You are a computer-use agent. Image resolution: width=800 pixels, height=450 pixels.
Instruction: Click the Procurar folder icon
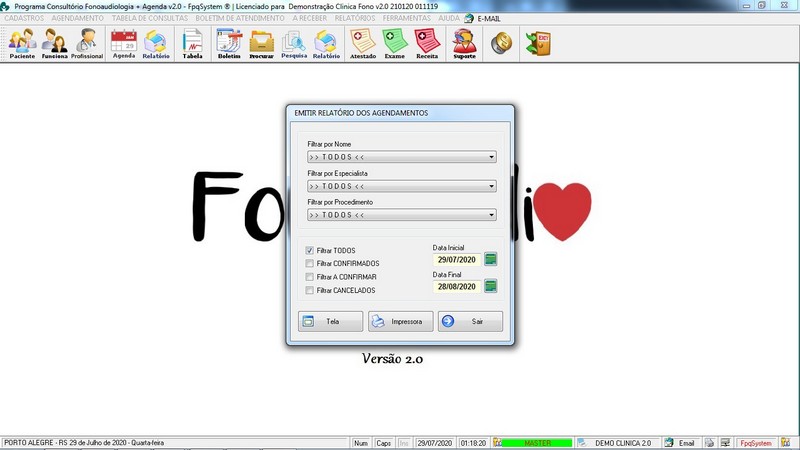(x=261, y=44)
